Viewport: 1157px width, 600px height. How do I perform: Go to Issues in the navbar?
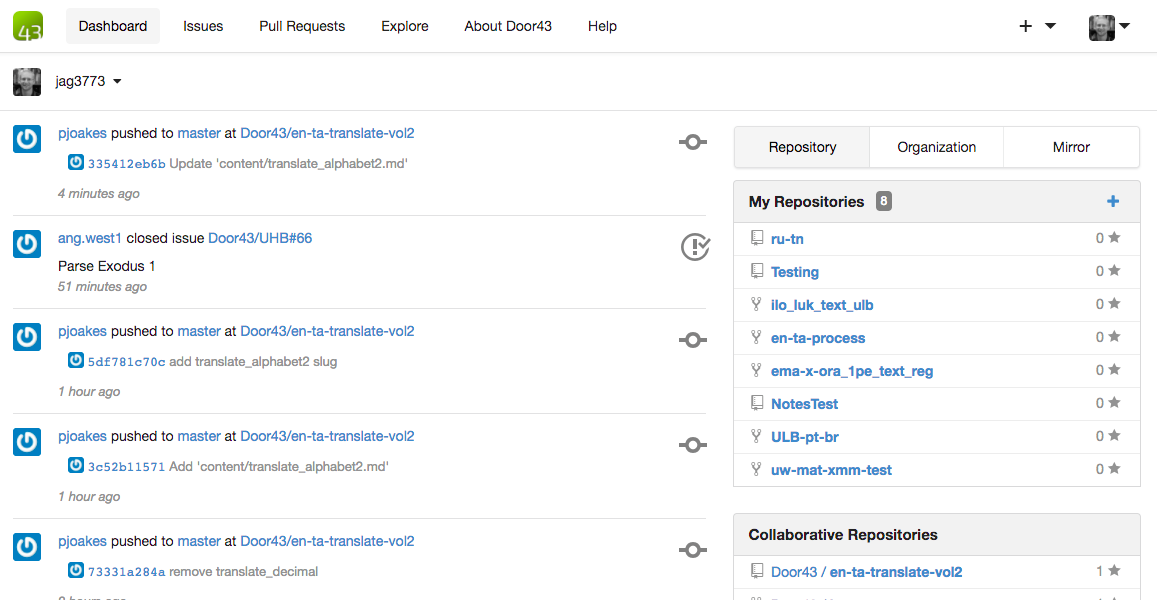point(203,26)
